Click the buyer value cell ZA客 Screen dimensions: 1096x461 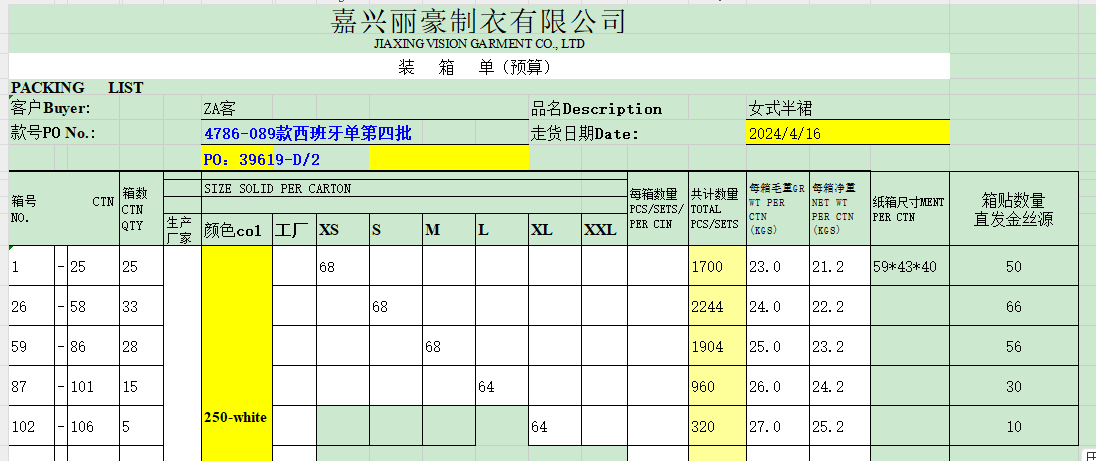220,109
